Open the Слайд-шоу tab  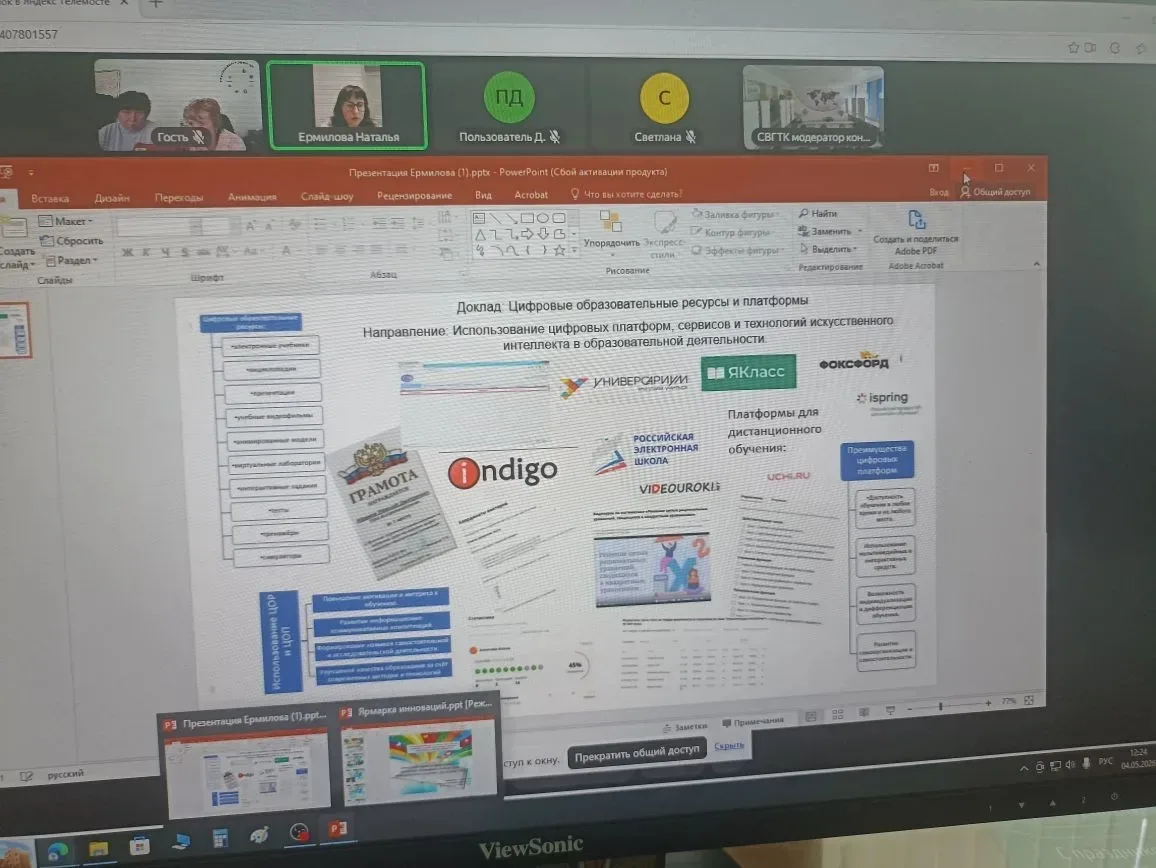pyautogui.click(x=327, y=196)
